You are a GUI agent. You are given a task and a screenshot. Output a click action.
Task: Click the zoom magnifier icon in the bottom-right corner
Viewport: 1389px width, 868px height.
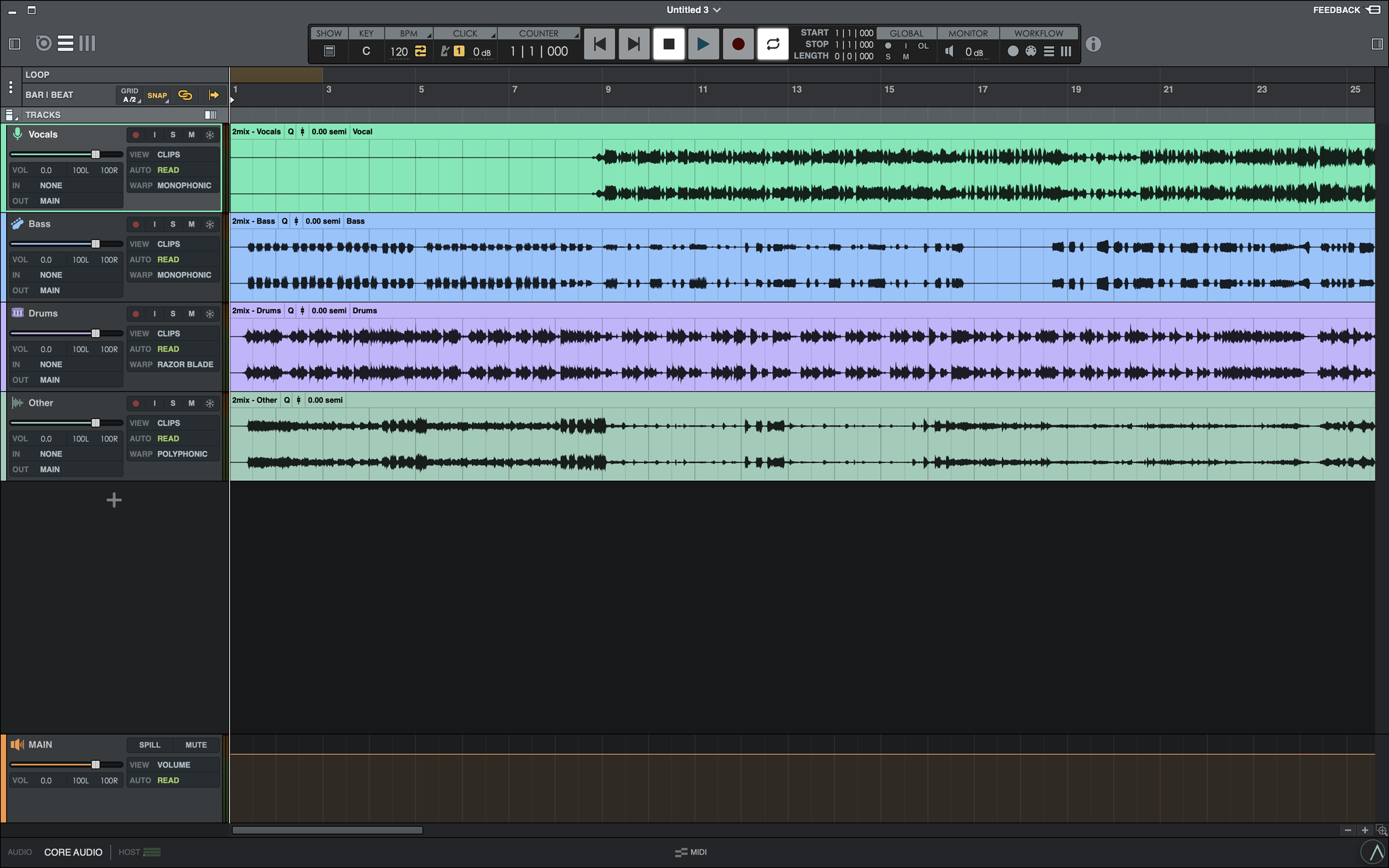click(x=1382, y=830)
